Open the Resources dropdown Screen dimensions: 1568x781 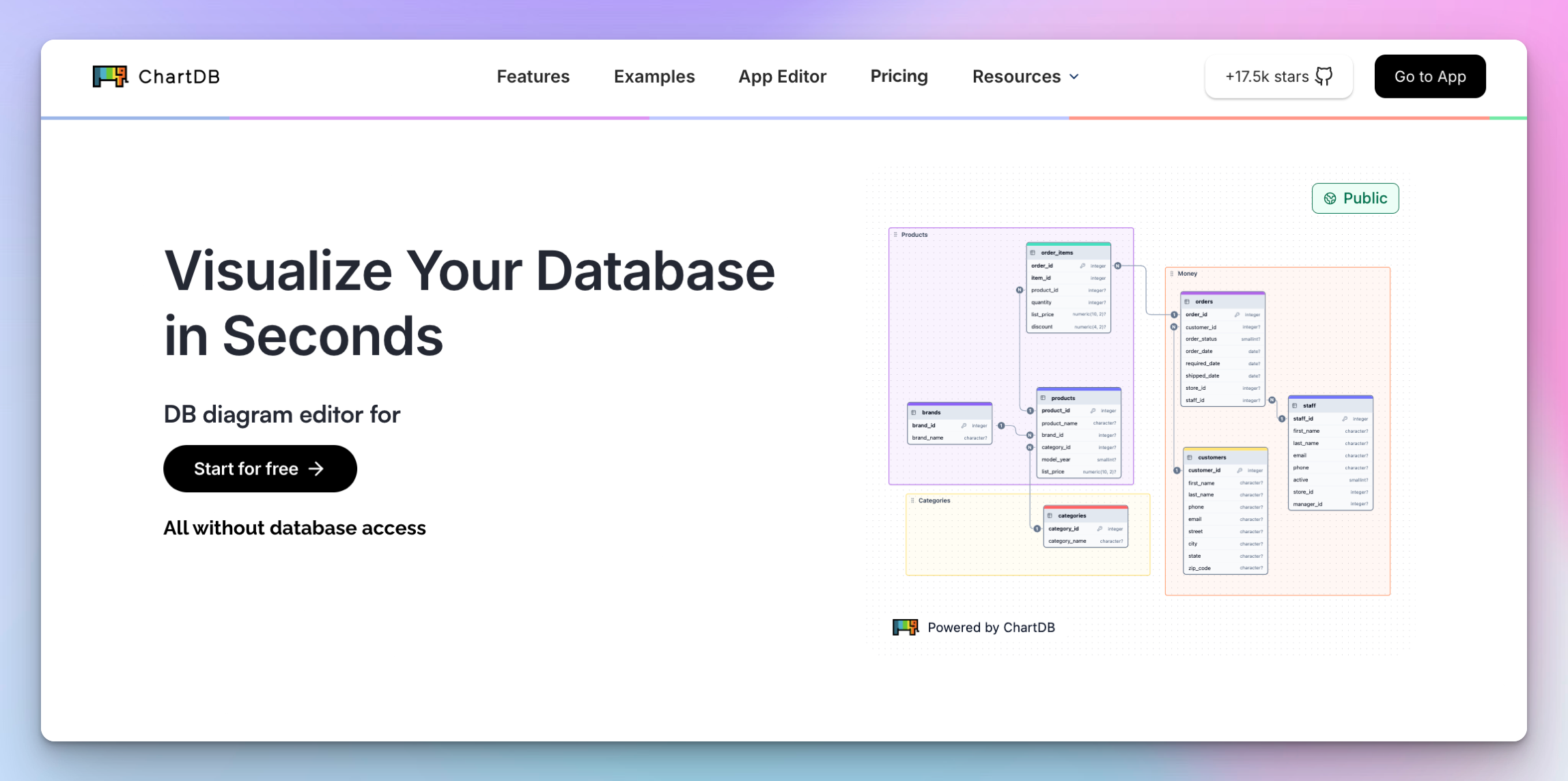pyautogui.click(x=1025, y=76)
